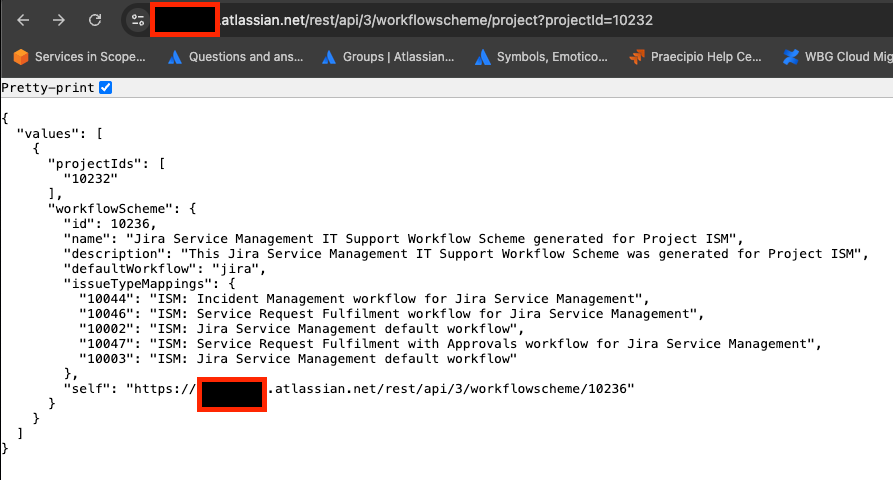
Task: Open the Groups | Atlassian bookmark
Action: point(388,57)
